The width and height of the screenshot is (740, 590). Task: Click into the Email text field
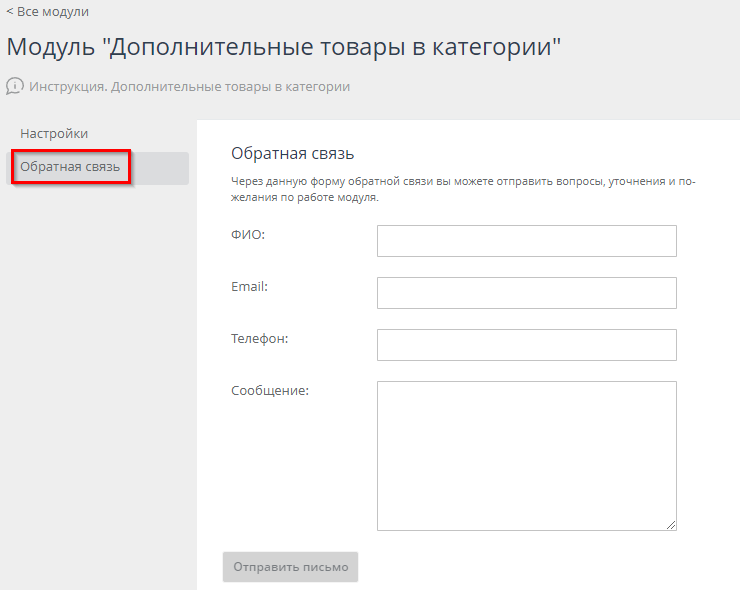[526, 293]
